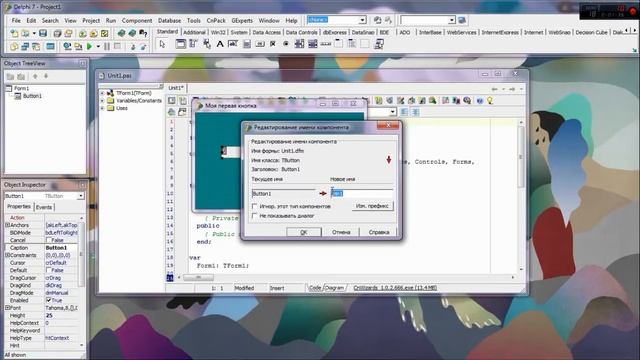This screenshot has width=640, height=360.
Task: Click the down arrow icon in Object TreeView
Action: [x=46, y=76]
